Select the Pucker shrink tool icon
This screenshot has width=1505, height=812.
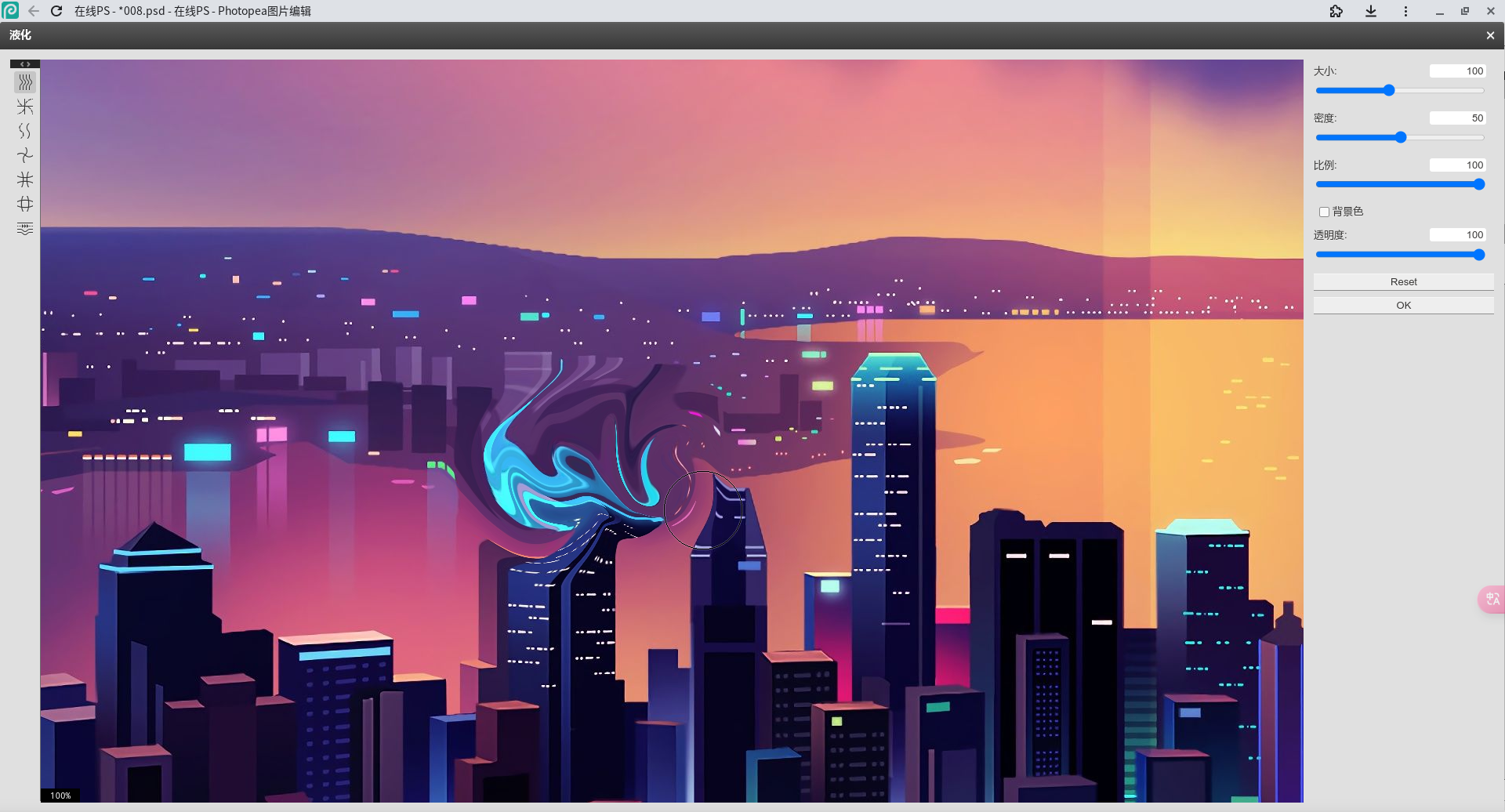click(25, 179)
